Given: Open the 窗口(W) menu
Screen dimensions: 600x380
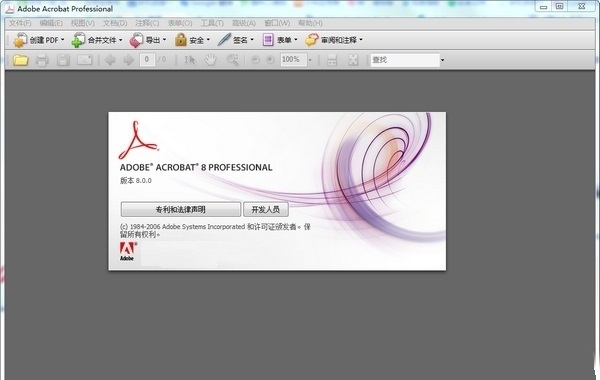Looking at the screenshot, I should click(277, 23).
